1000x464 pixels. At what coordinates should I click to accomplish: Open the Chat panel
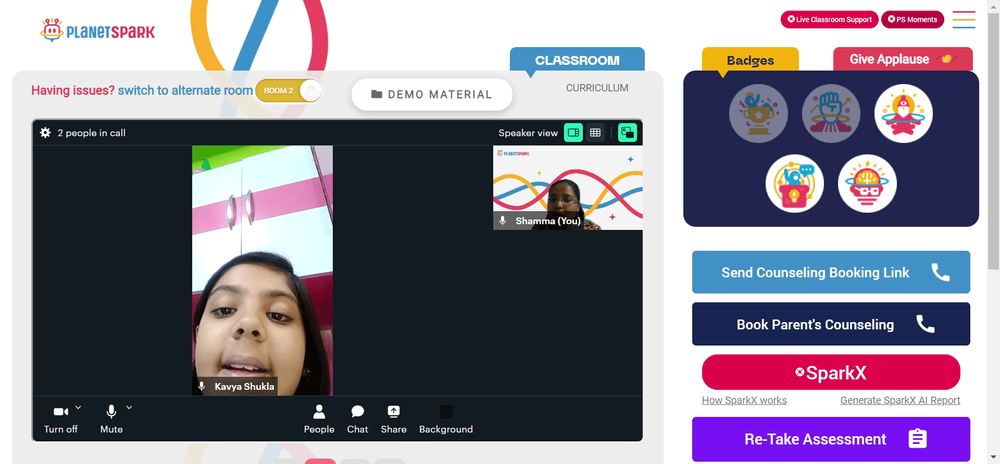point(358,419)
